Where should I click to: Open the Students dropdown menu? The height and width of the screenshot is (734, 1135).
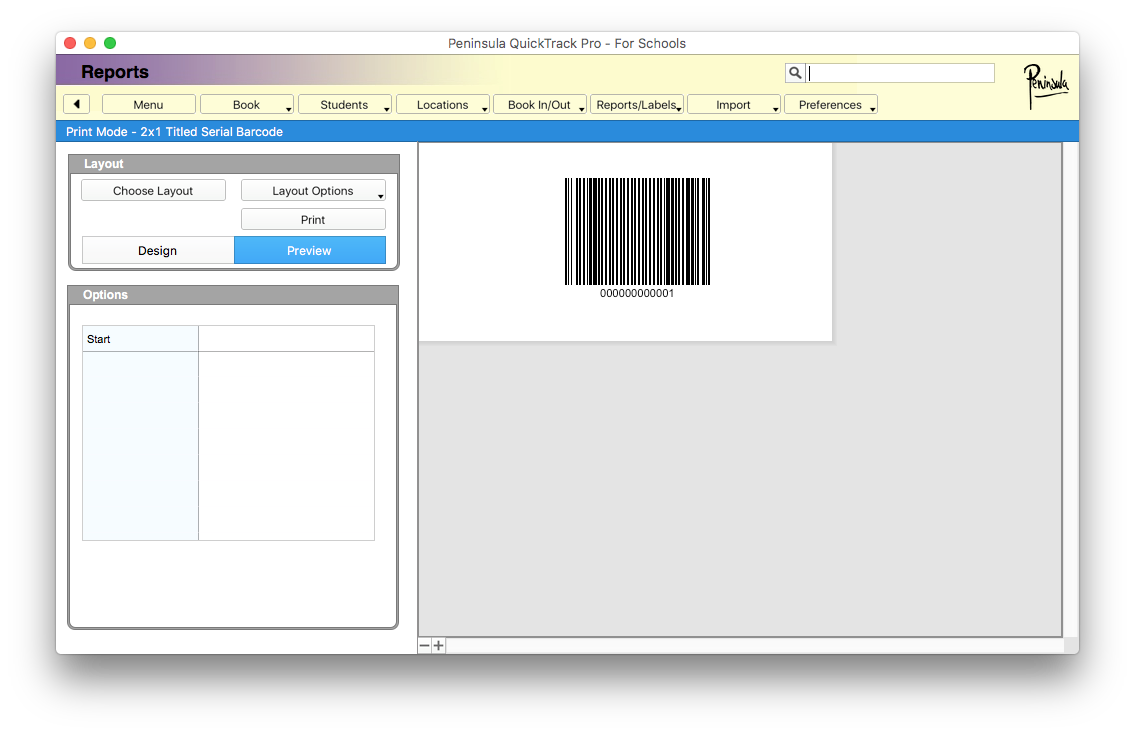(345, 104)
